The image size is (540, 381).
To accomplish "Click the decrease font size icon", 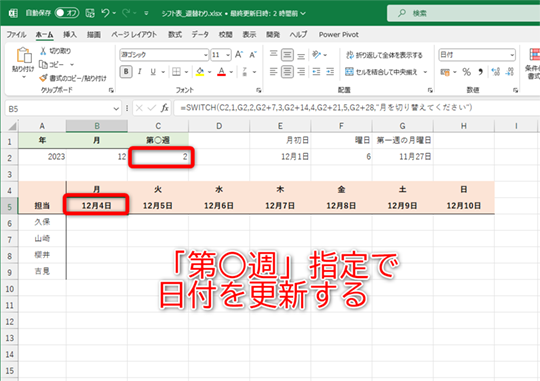I will pos(253,54).
